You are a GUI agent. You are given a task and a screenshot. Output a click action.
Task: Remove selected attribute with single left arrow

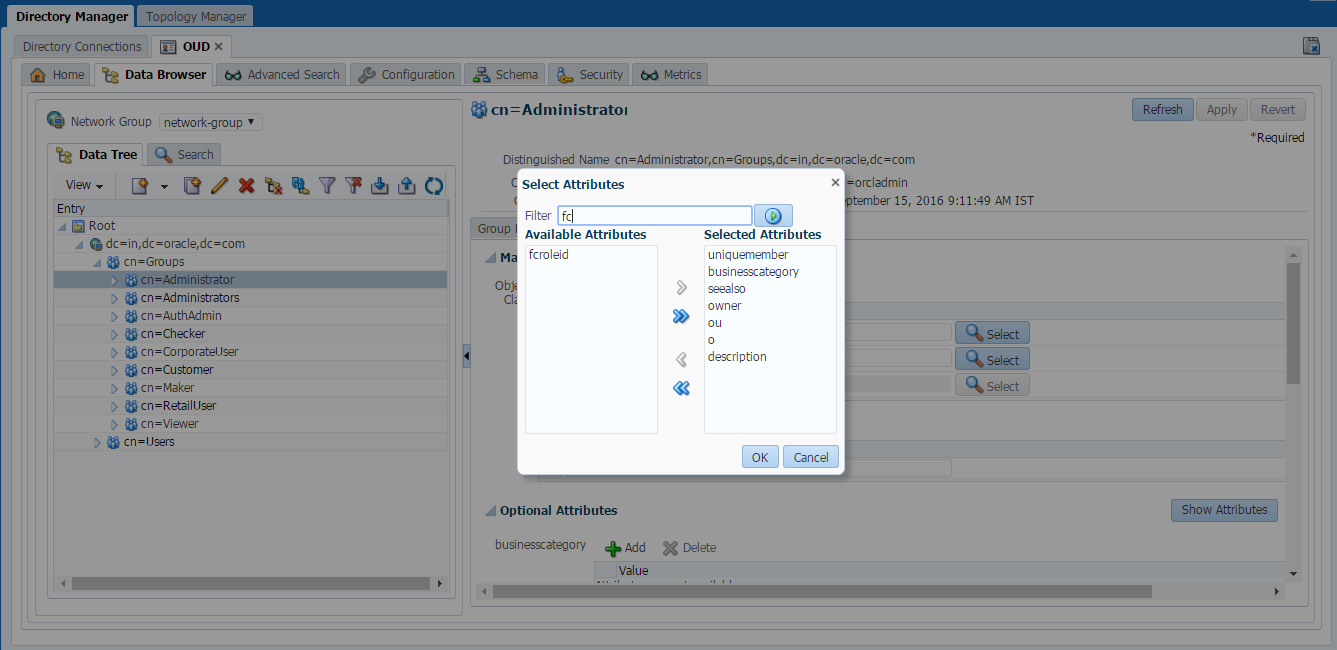coord(682,360)
